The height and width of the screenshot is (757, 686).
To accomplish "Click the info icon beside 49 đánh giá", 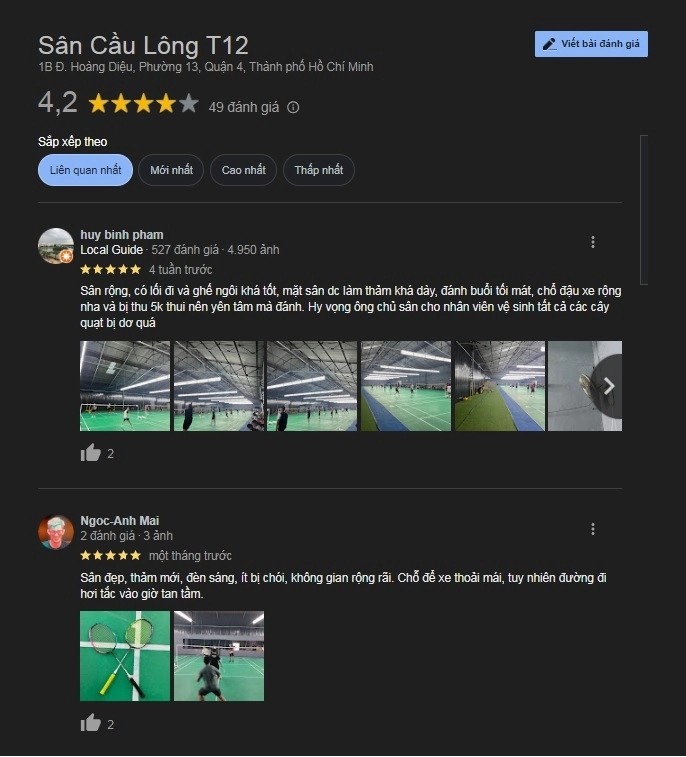I will pos(293,107).
